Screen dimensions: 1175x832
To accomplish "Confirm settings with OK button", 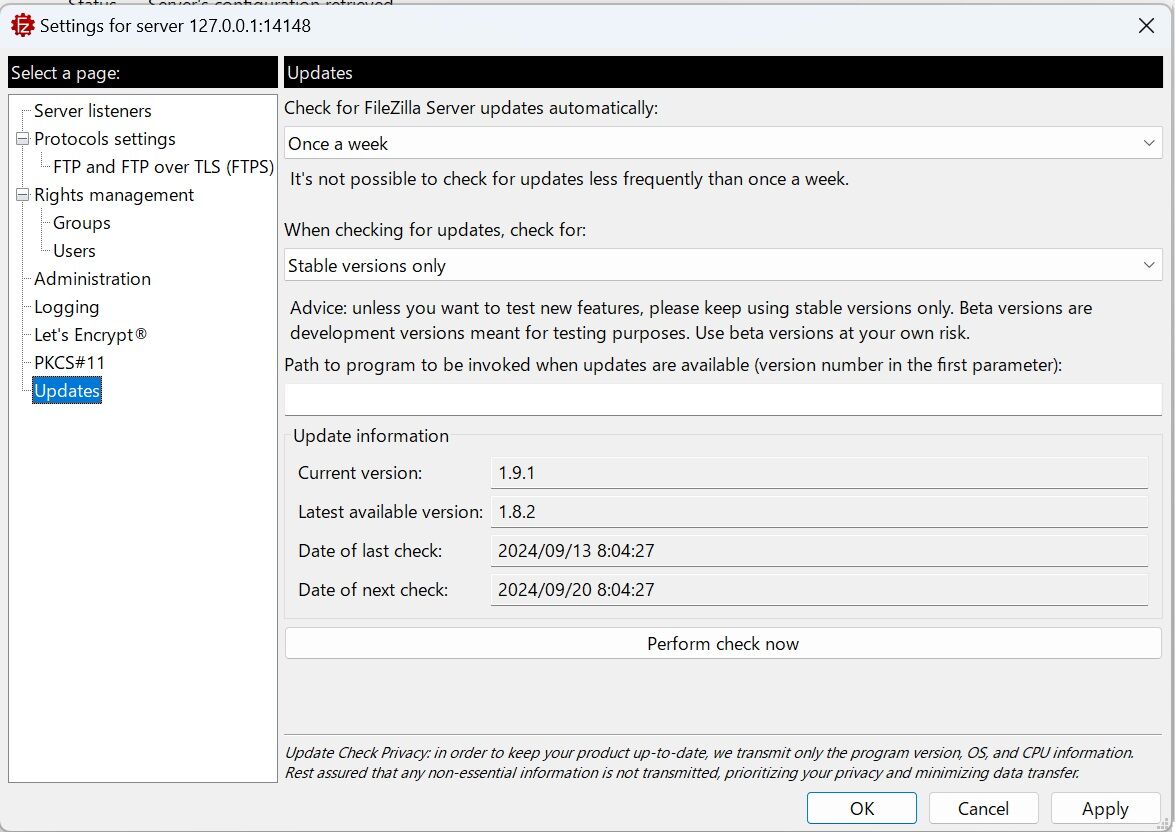I will 862,808.
